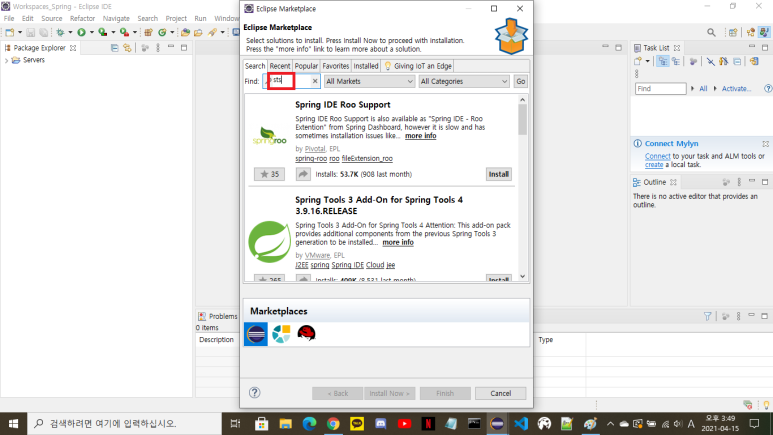The height and width of the screenshot is (435, 773).
Task: Open the All Categories dropdown
Action: (x=463, y=81)
